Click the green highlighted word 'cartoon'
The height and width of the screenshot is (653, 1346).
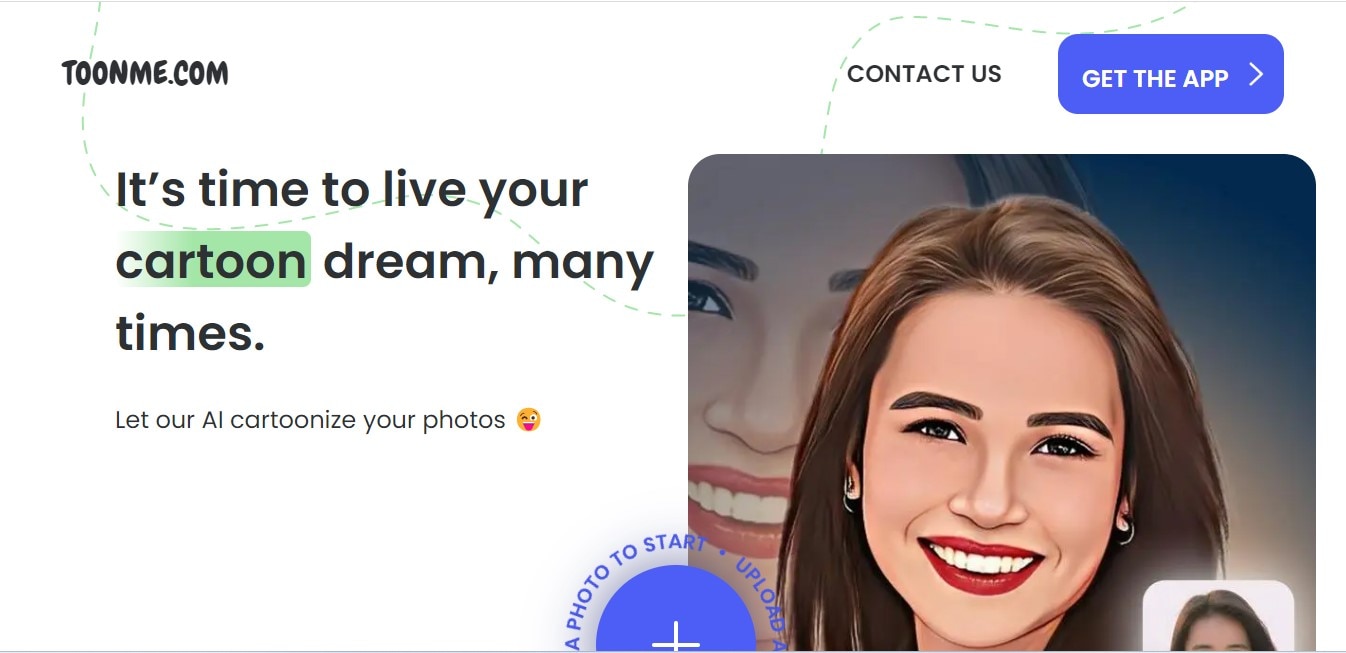pyautogui.click(x=212, y=260)
